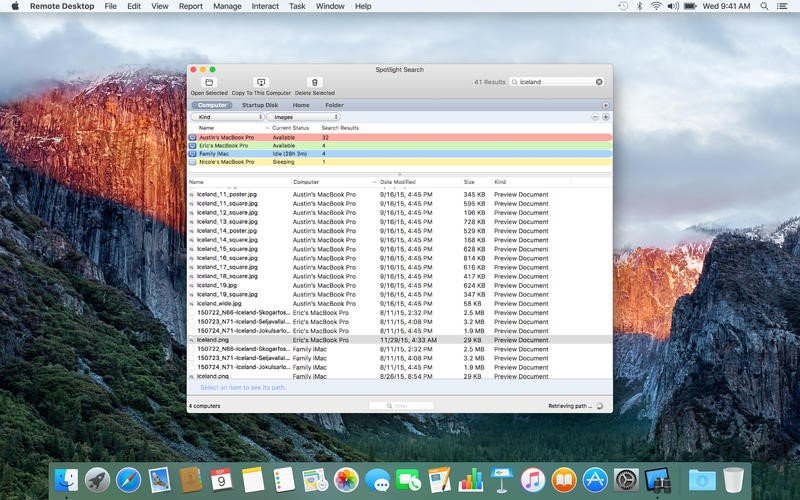Select file Iceland_14_poster.jpg
The image size is (800, 500).
pos(227,231)
